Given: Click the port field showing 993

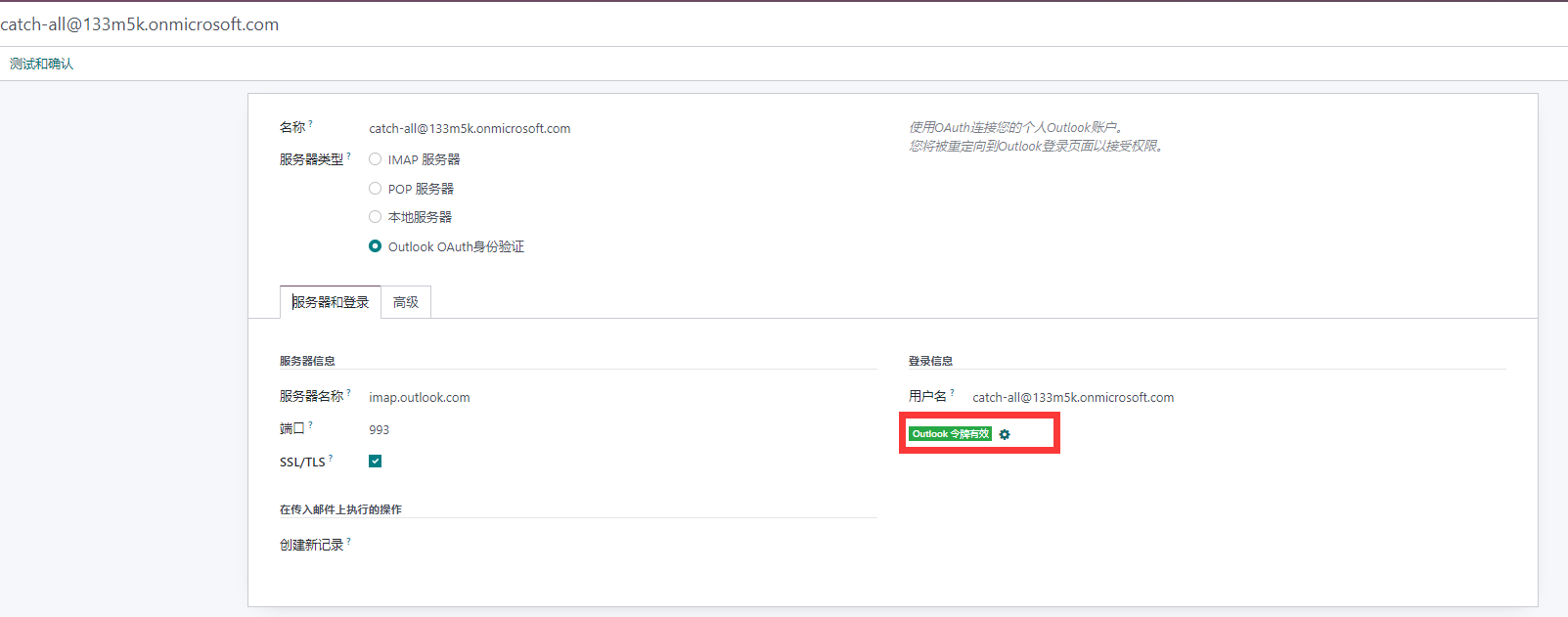Looking at the screenshot, I should pyautogui.click(x=380, y=429).
